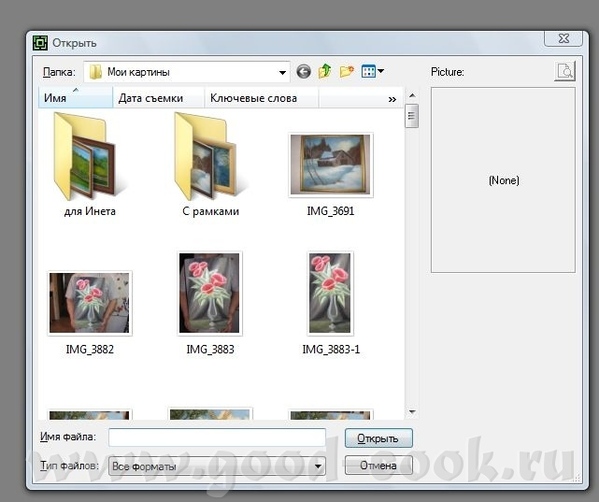Sort by the Имя column header

76,98
